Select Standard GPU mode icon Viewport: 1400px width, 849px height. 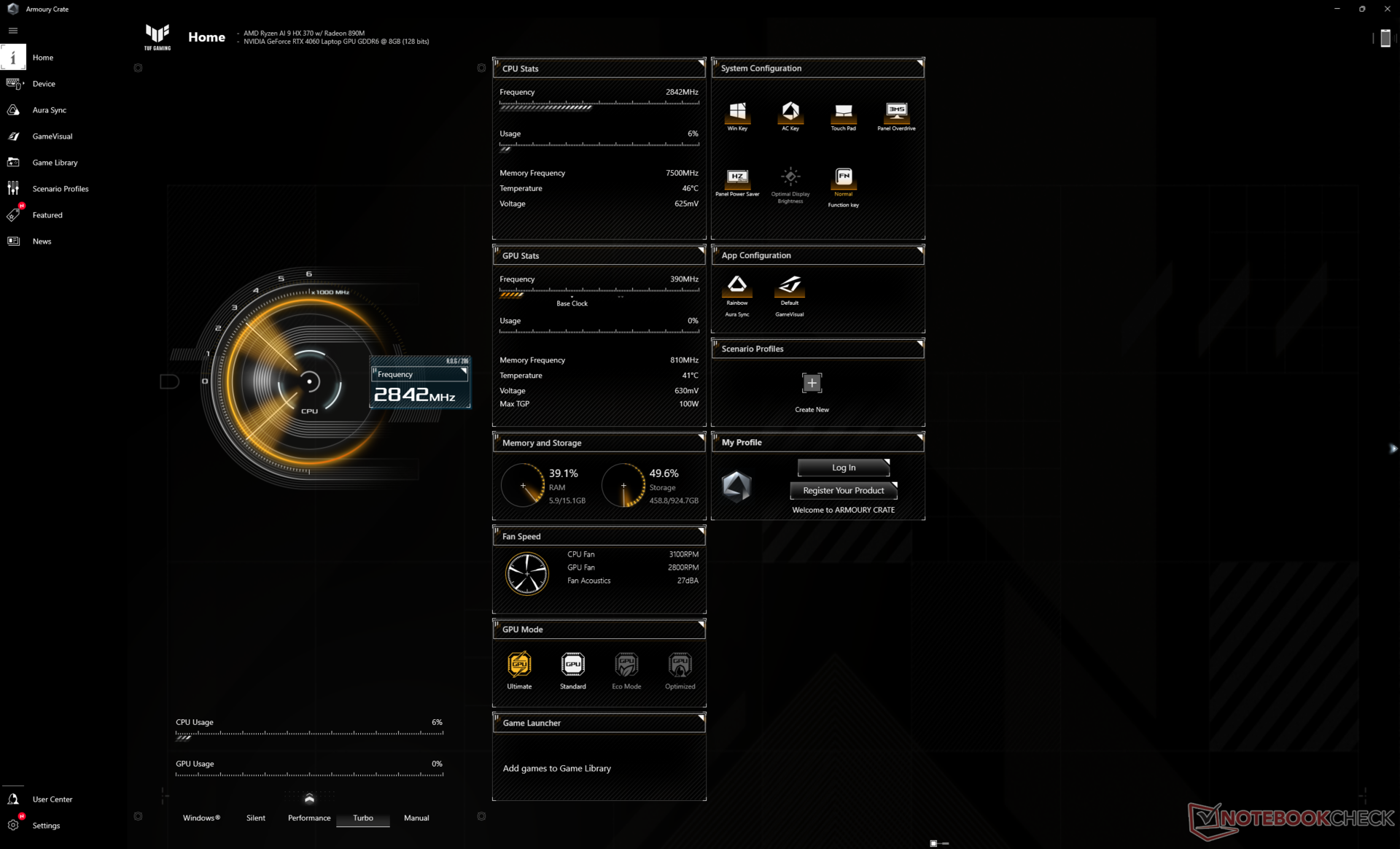click(572, 664)
